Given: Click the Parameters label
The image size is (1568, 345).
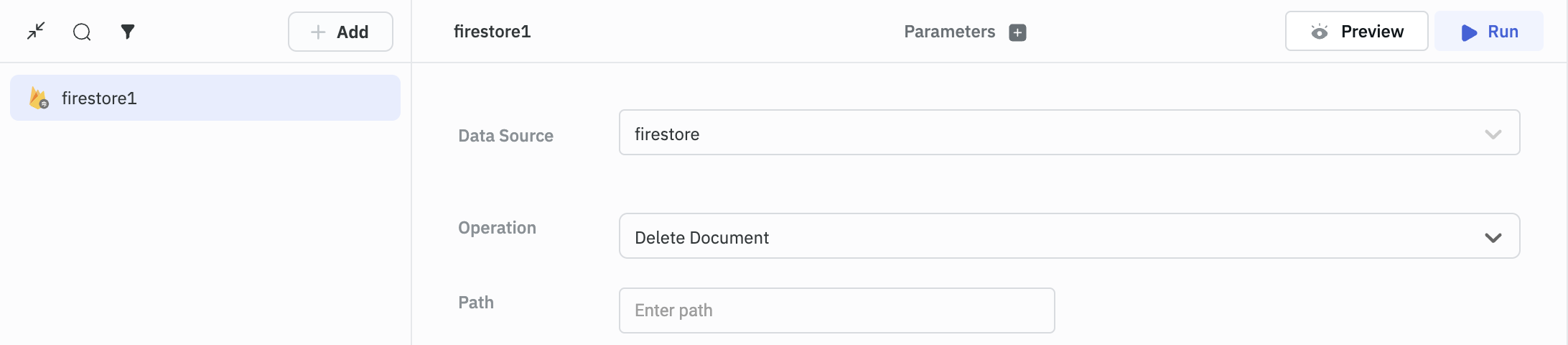Looking at the screenshot, I should (949, 32).
